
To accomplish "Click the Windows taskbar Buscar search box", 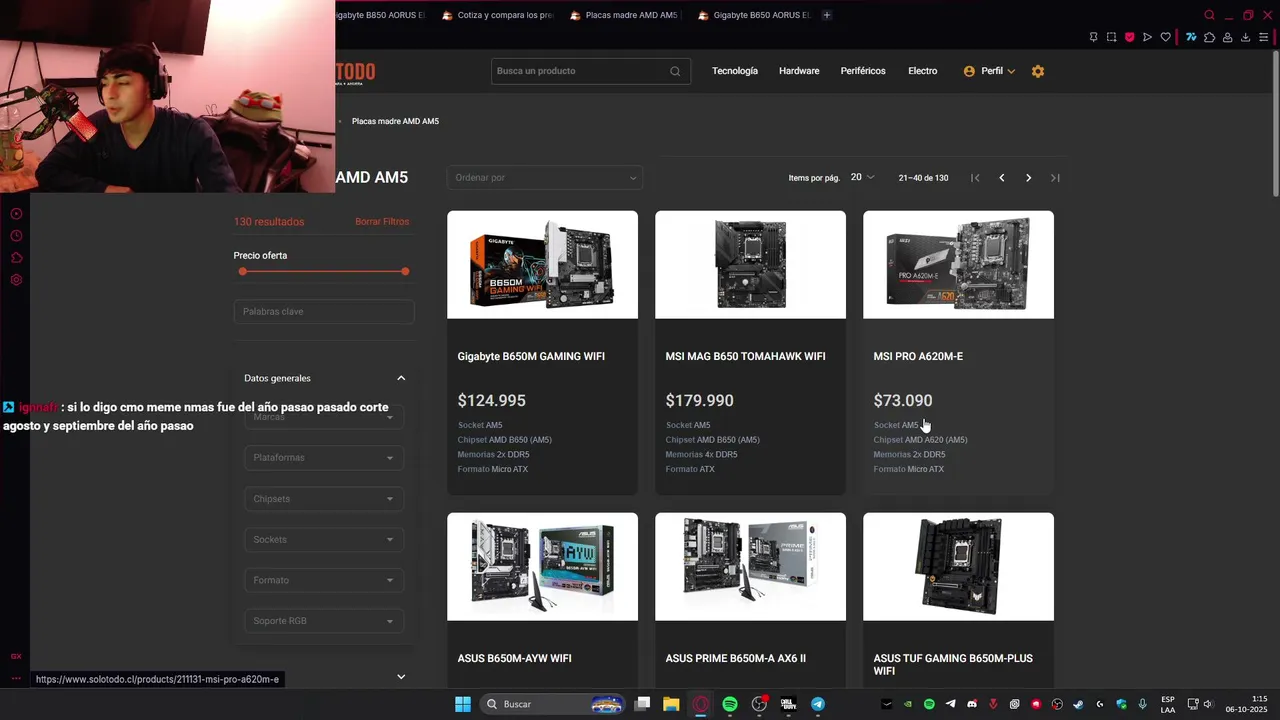I will point(552,704).
